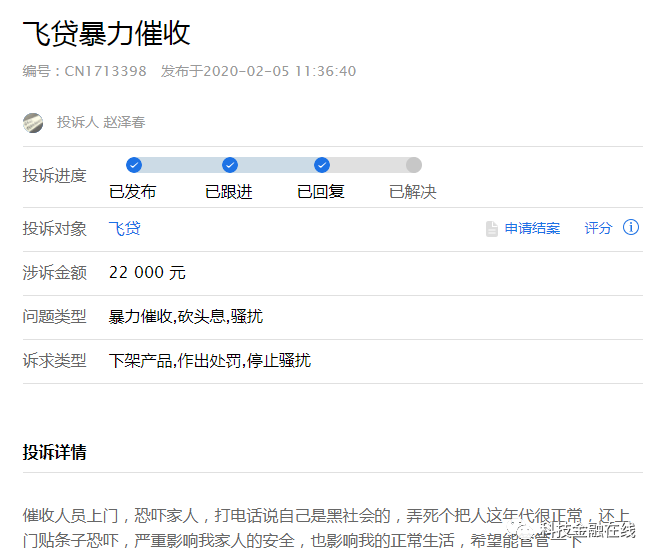This screenshot has height=559, width=656.
Task: Click the 已跟进 progress label
Action: pos(229,192)
